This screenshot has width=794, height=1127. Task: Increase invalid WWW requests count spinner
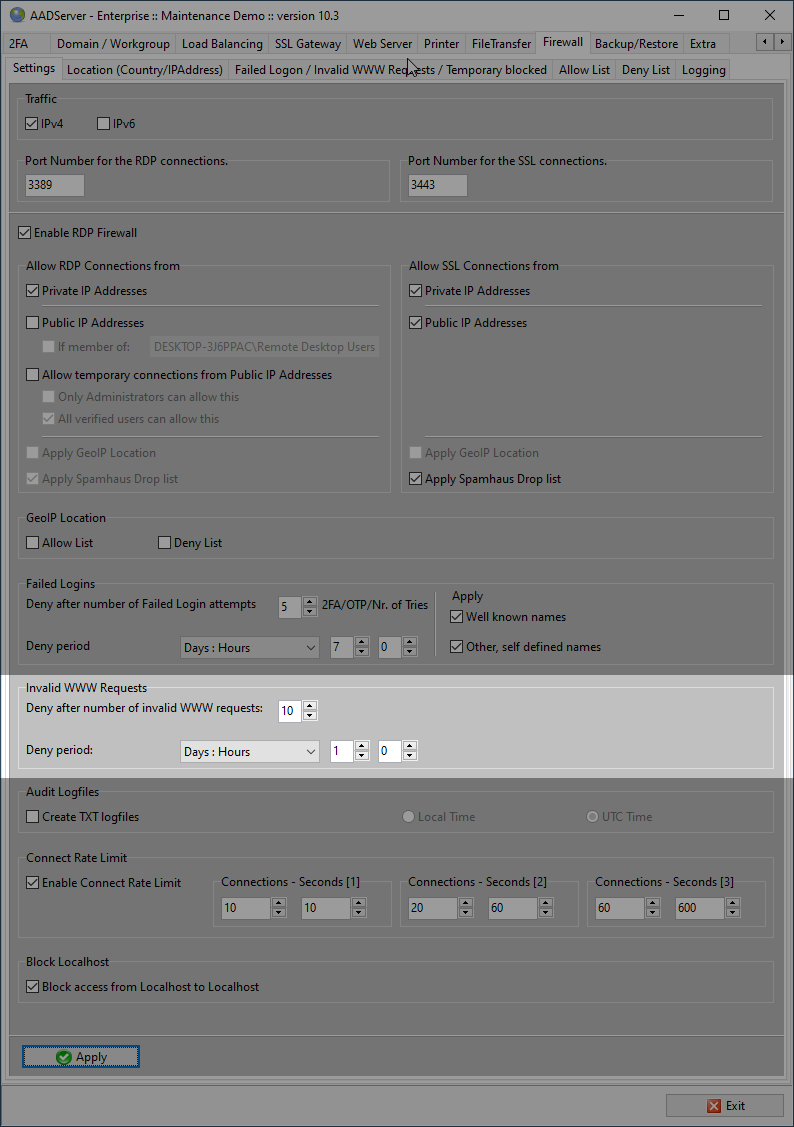[310, 705]
